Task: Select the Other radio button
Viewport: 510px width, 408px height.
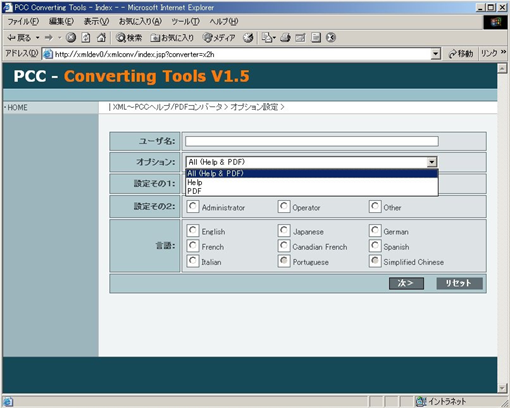Action: coord(375,207)
